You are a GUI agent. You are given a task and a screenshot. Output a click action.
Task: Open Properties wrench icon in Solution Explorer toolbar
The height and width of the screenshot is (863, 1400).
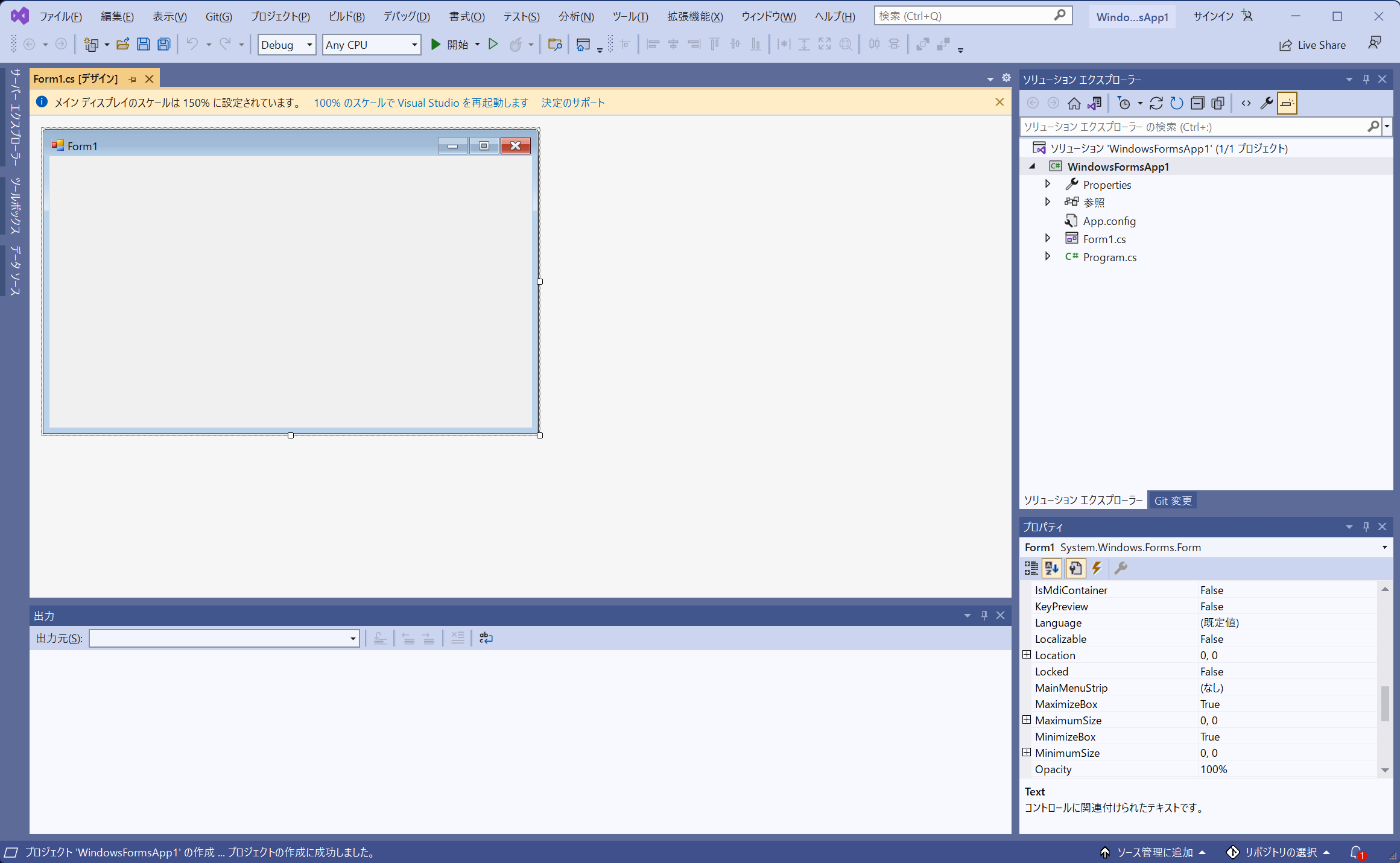(1267, 103)
